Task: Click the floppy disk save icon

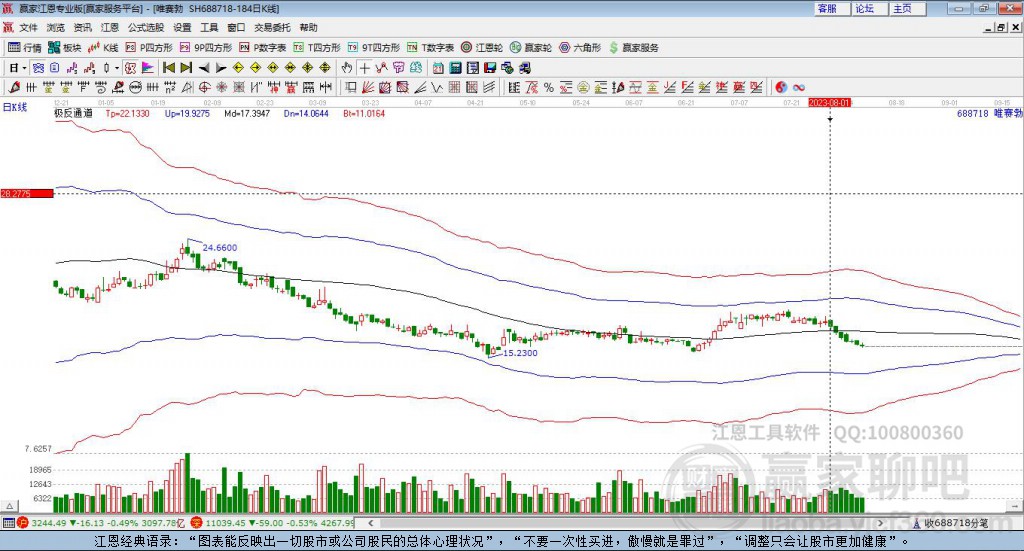Action: pyautogui.click(x=490, y=68)
